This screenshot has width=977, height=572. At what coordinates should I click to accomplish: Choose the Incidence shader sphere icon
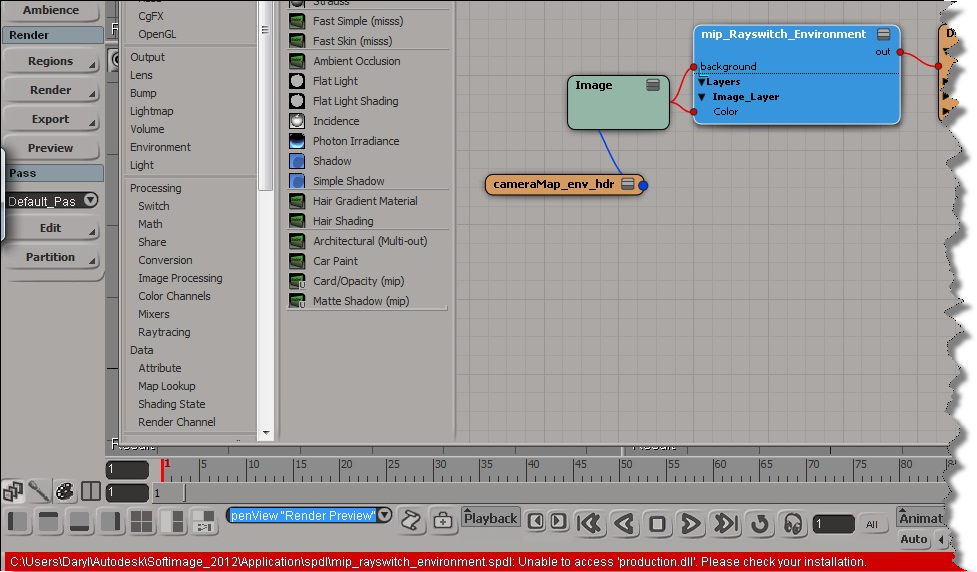click(x=297, y=121)
